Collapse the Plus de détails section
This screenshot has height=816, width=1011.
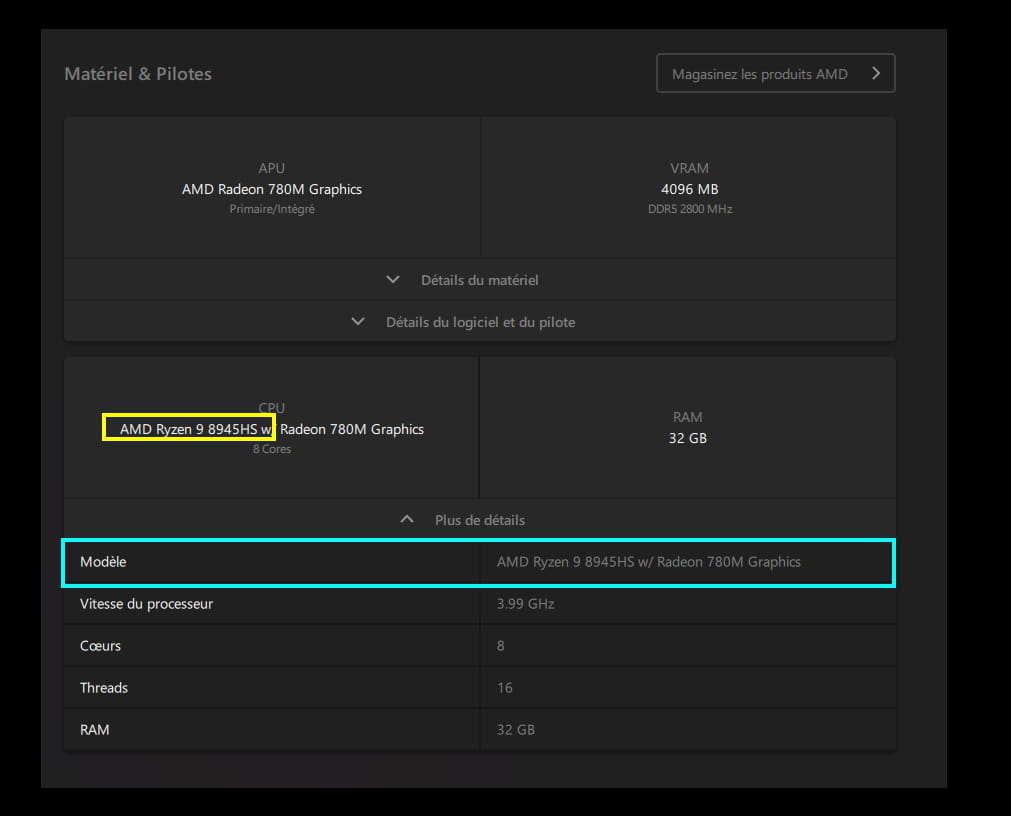(x=480, y=520)
